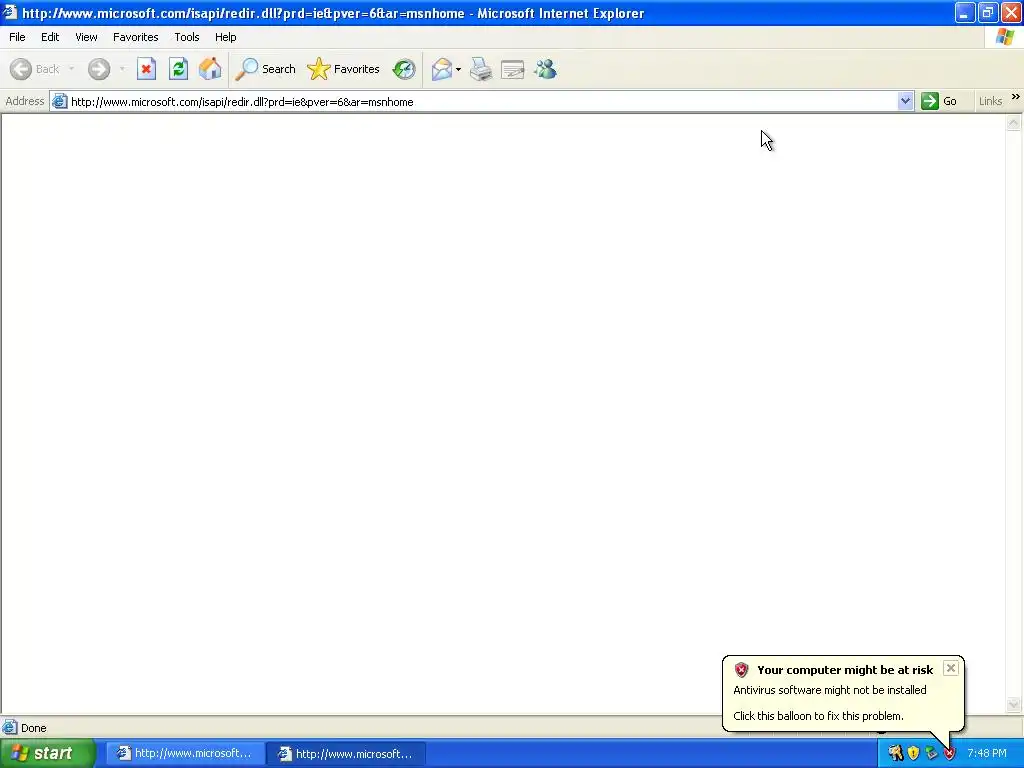1024x768 pixels.
Task: Minimize the Internet Explorer window
Action: tap(965, 12)
